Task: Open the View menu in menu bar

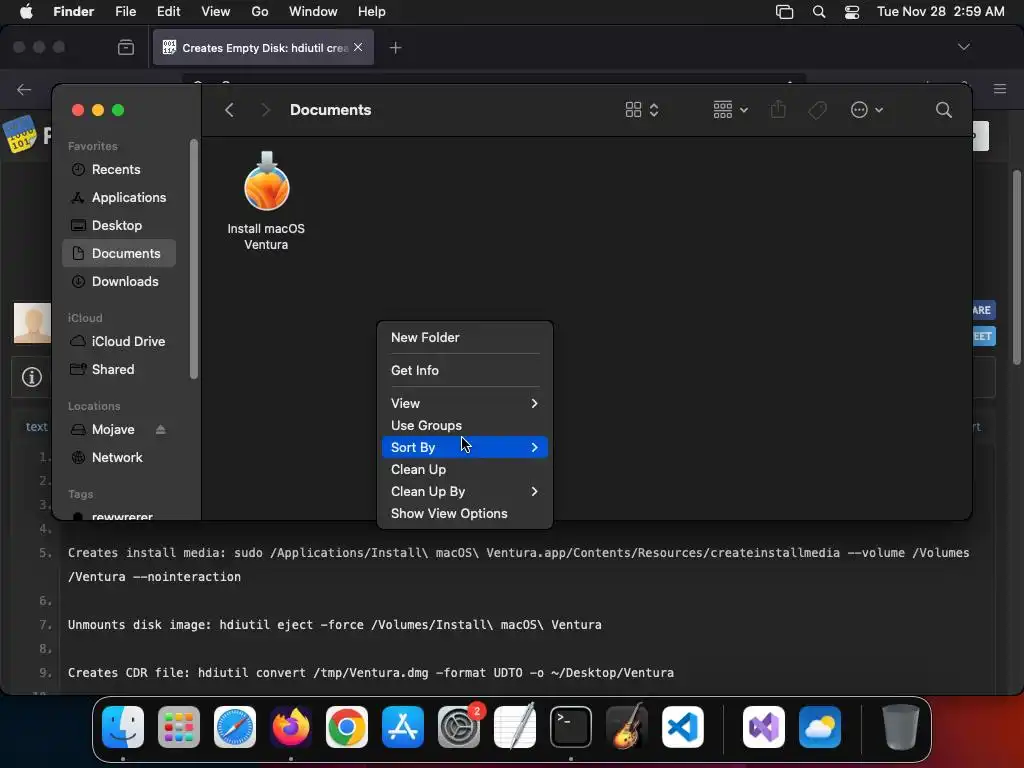Action: pos(216,12)
